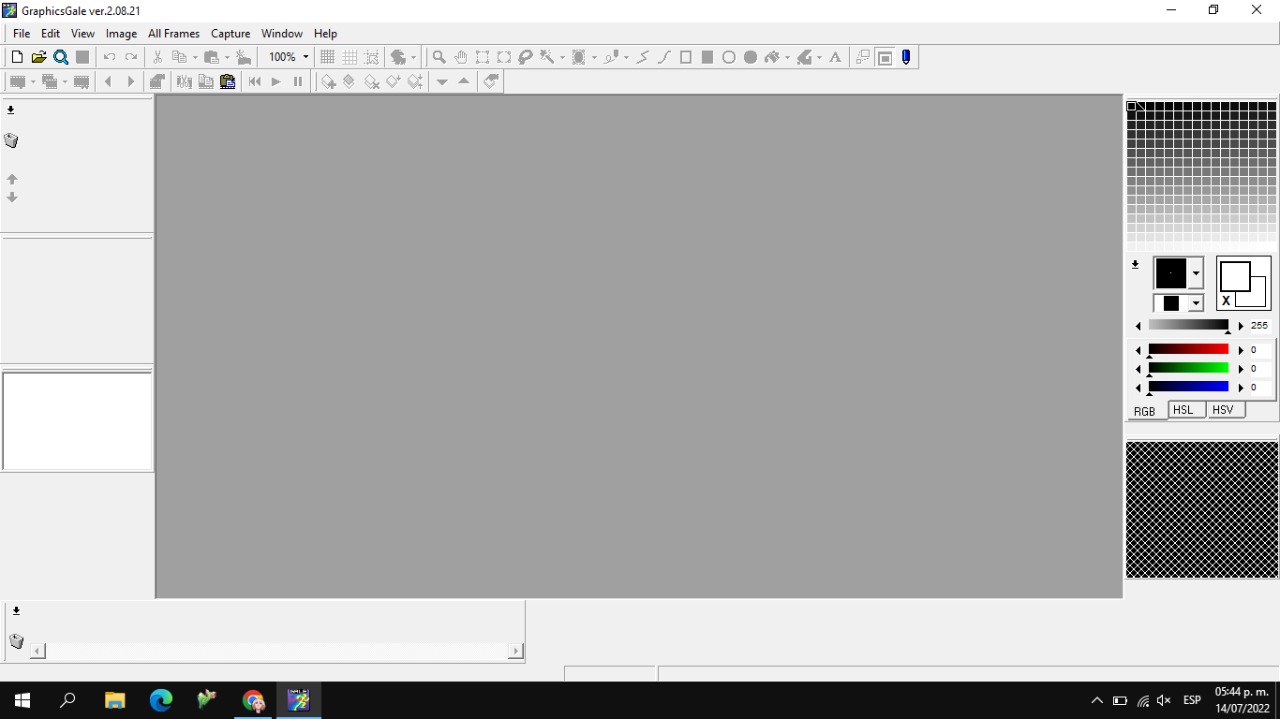Switch to the HSL color tab

click(1183, 410)
